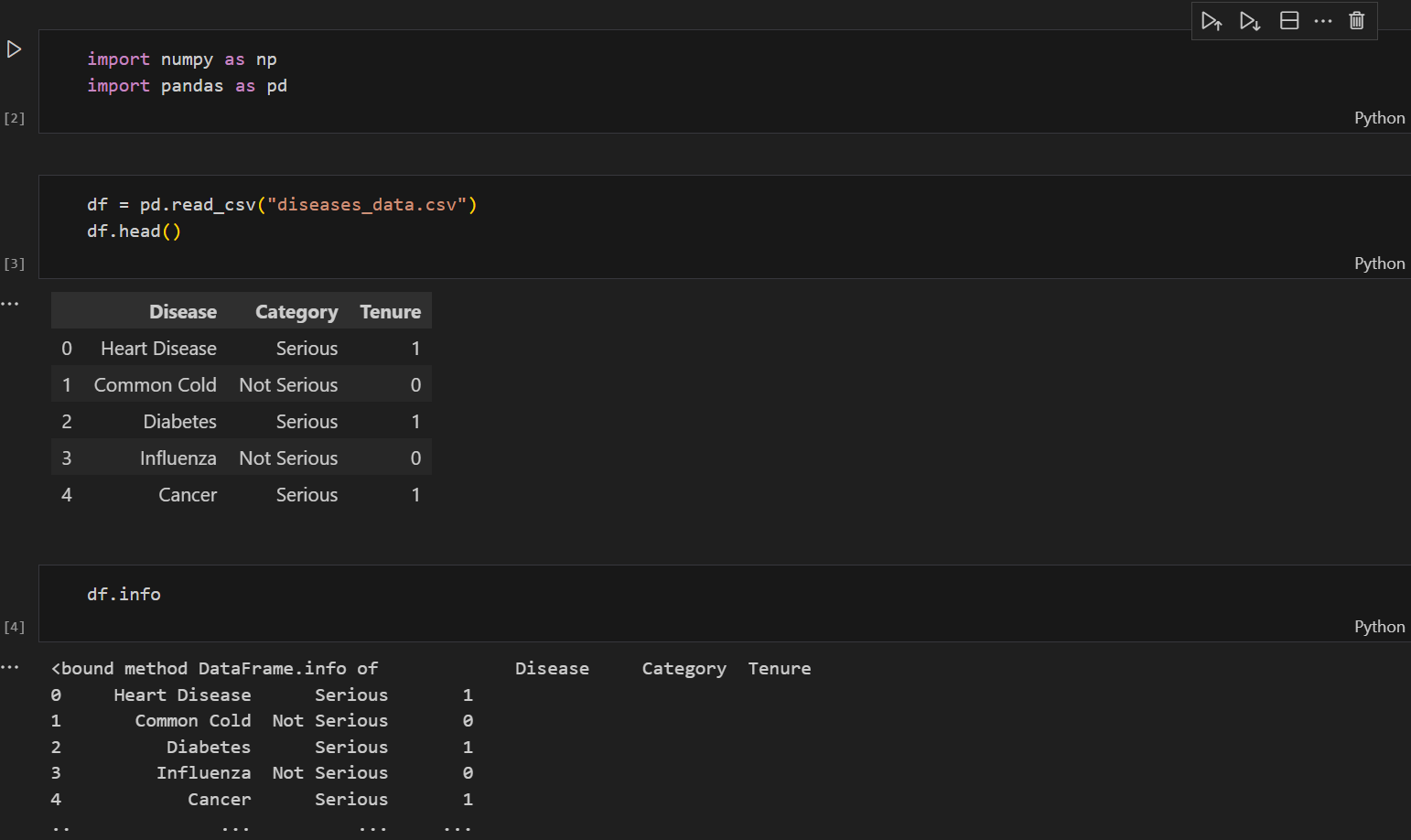Select the Cancer row in output table

pyautogui.click(x=188, y=494)
